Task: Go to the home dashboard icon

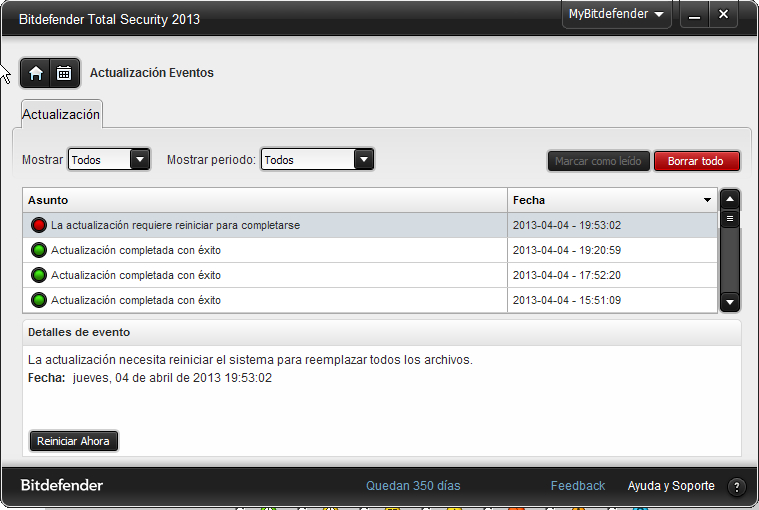Action: 35,73
